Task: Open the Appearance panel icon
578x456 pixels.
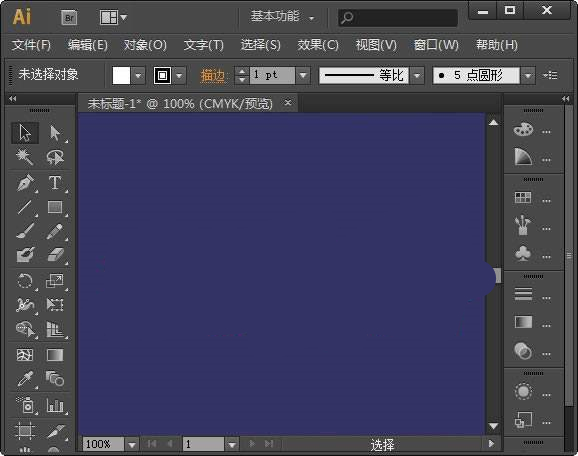Action: (523, 391)
